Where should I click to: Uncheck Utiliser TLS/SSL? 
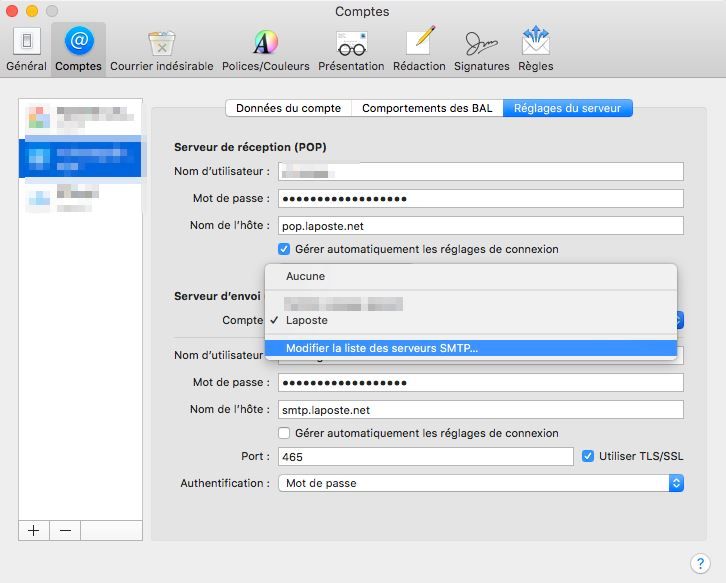click(588, 456)
